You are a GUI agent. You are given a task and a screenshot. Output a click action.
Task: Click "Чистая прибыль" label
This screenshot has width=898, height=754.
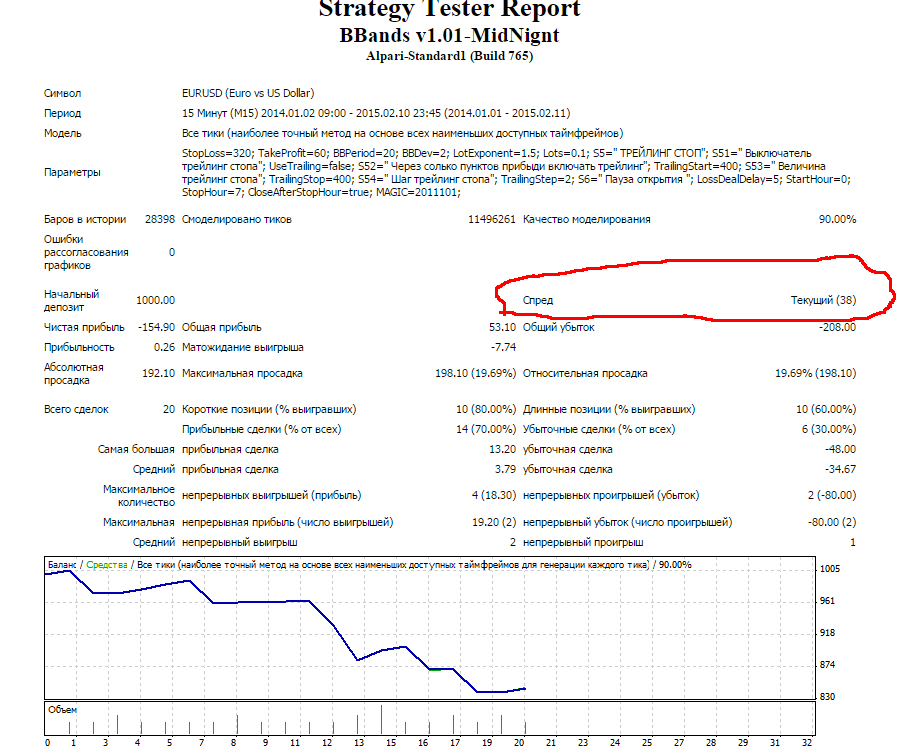(x=84, y=327)
